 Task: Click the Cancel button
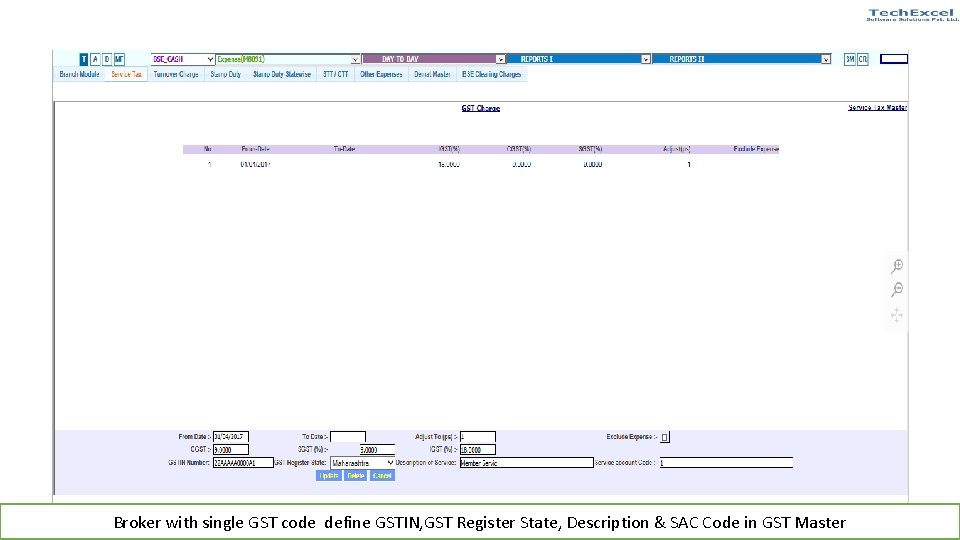pos(382,476)
